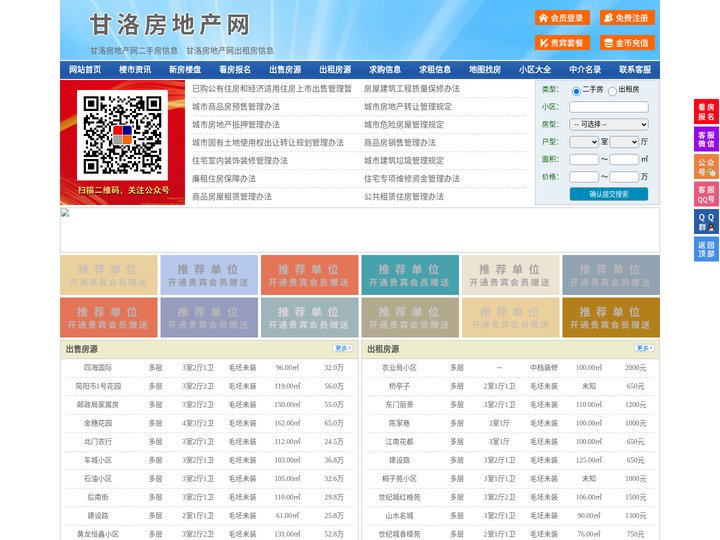Open the 贵宾套餐 button
The height and width of the screenshot is (540, 720).
[562, 43]
